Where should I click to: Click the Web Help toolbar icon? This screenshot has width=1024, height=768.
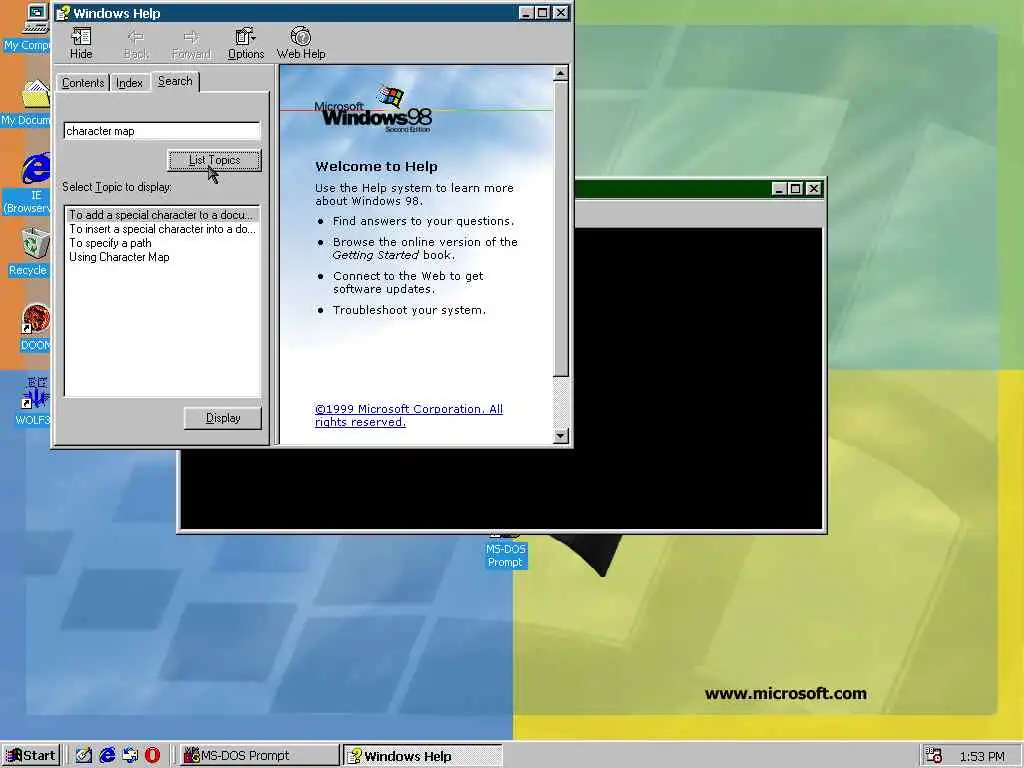tap(300, 44)
